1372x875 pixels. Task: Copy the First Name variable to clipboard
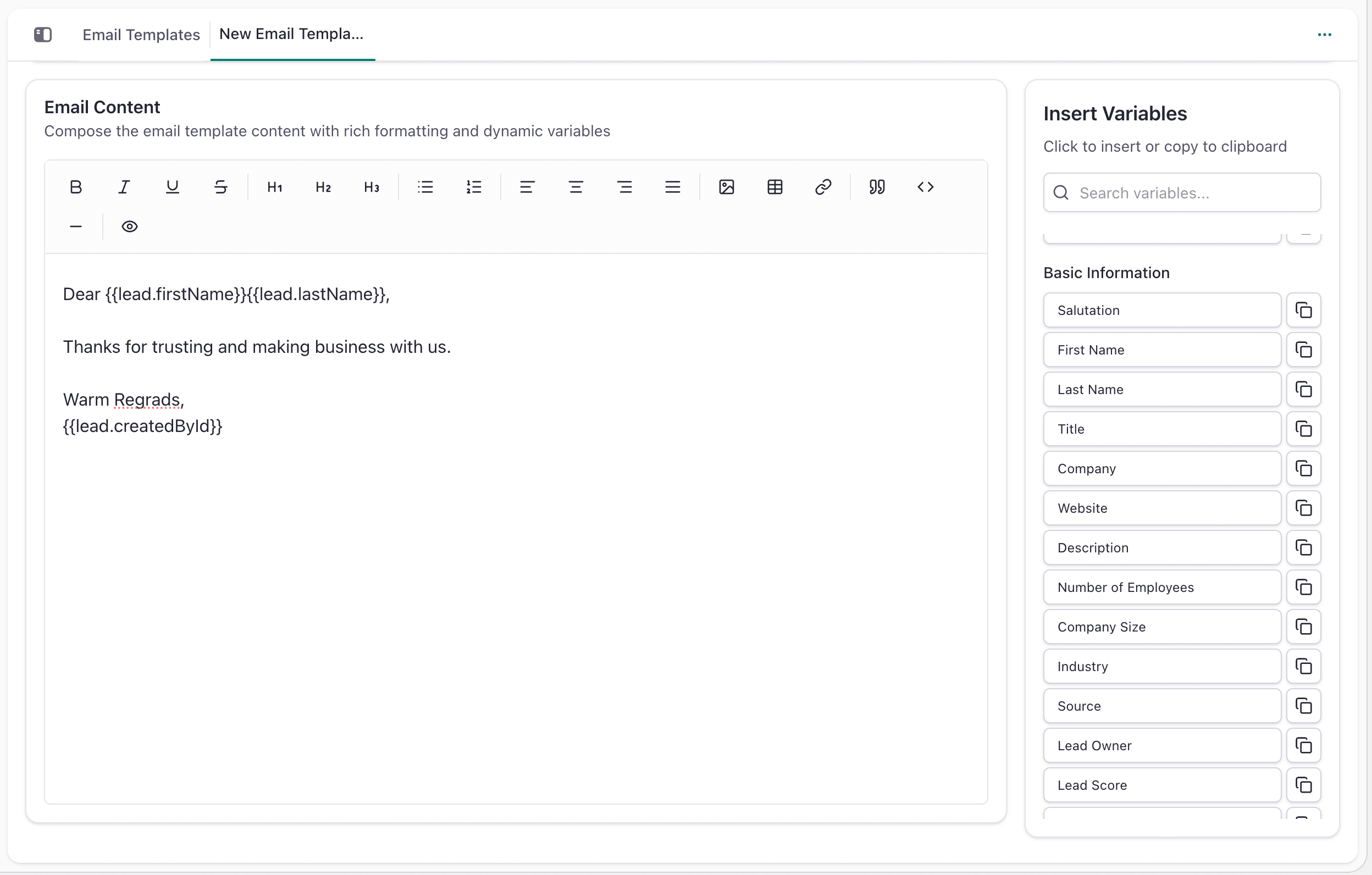point(1304,350)
